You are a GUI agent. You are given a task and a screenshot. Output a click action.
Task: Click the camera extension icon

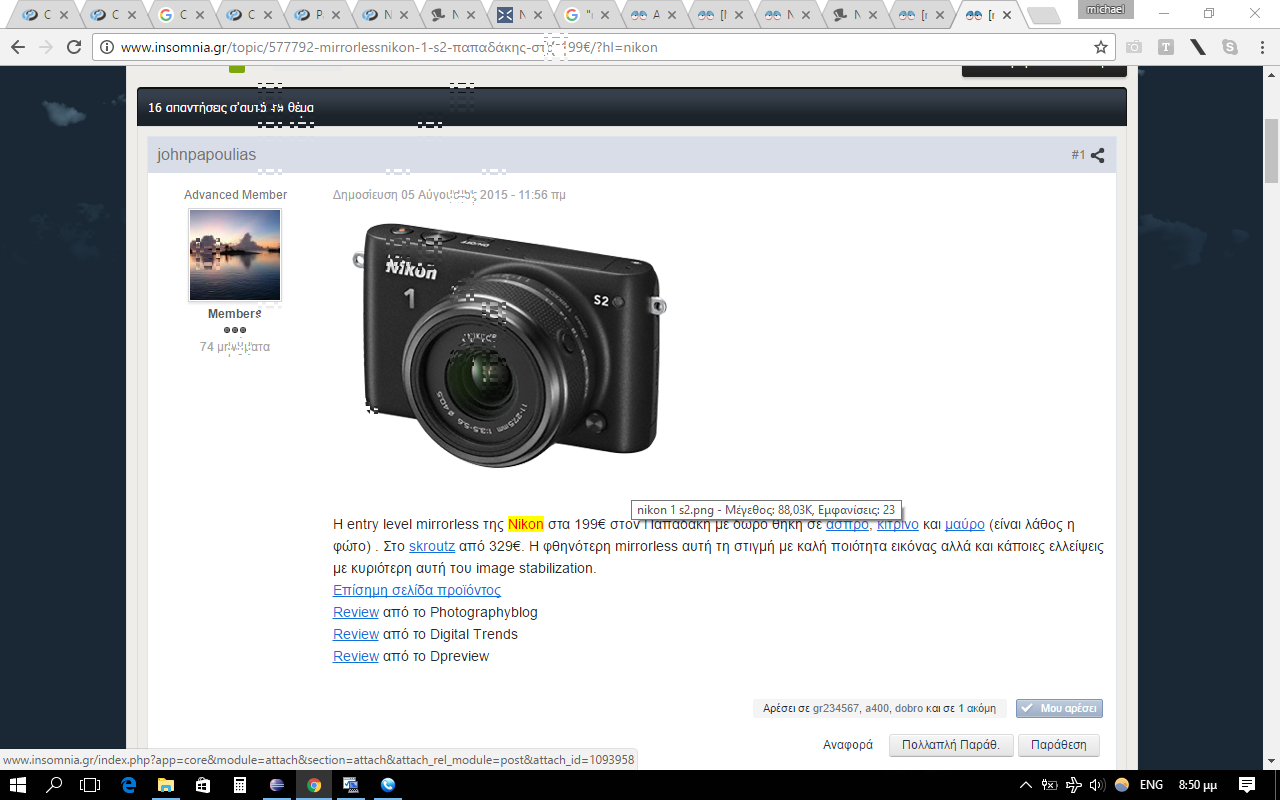[1134, 47]
